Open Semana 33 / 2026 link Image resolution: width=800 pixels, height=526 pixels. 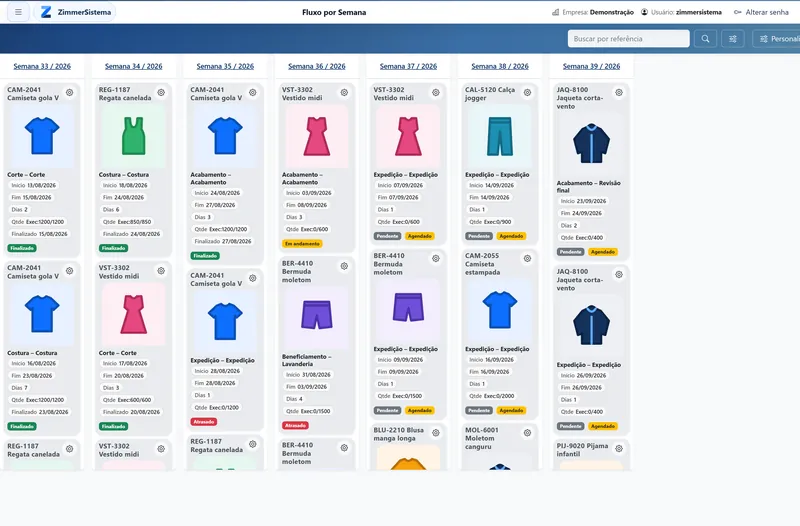tap(42, 66)
